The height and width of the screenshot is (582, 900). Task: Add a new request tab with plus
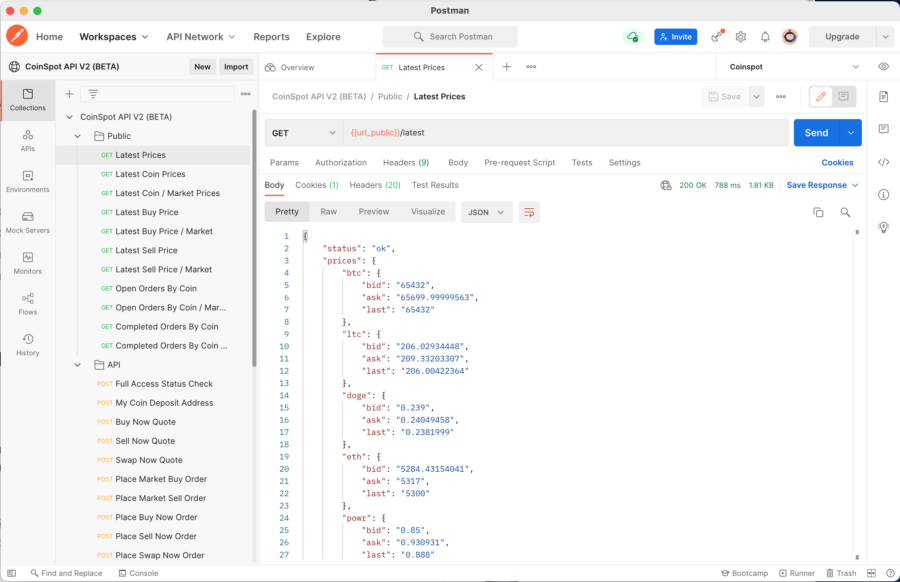507,67
